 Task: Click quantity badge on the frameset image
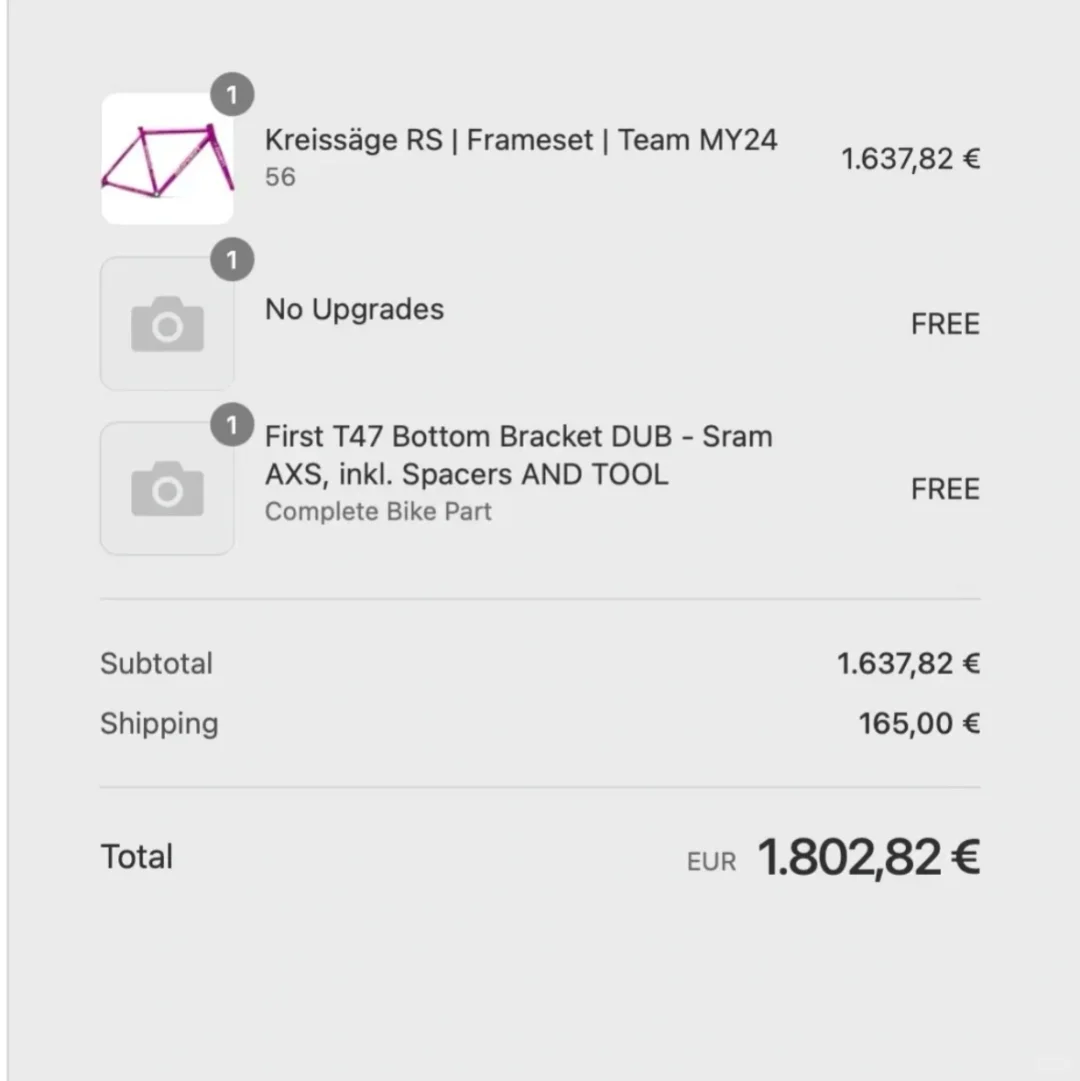pyautogui.click(x=232, y=96)
